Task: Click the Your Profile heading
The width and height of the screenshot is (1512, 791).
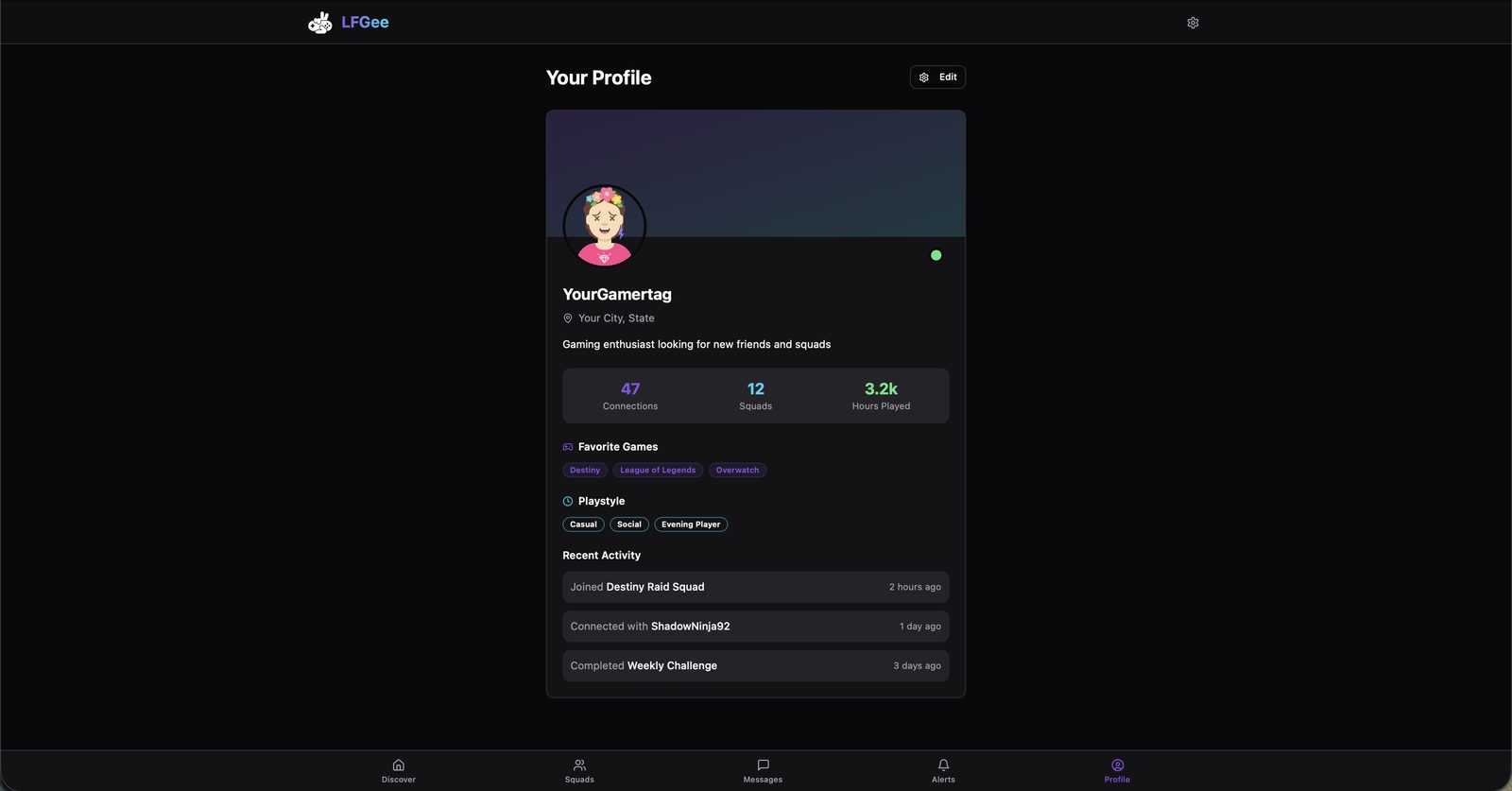Action: tap(599, 77)
